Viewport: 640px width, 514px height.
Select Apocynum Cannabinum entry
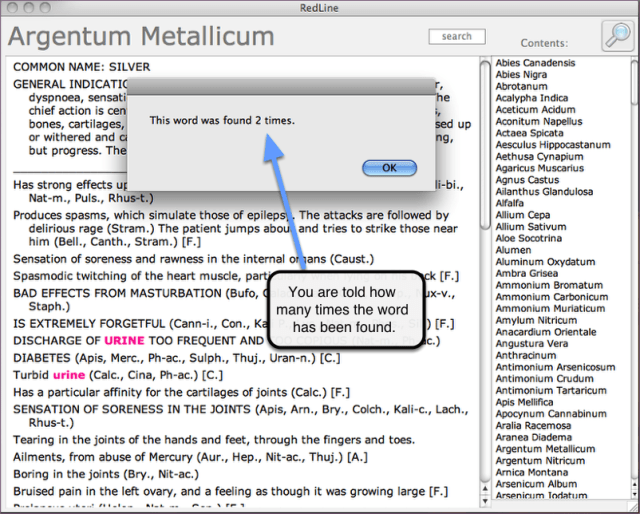551,414
